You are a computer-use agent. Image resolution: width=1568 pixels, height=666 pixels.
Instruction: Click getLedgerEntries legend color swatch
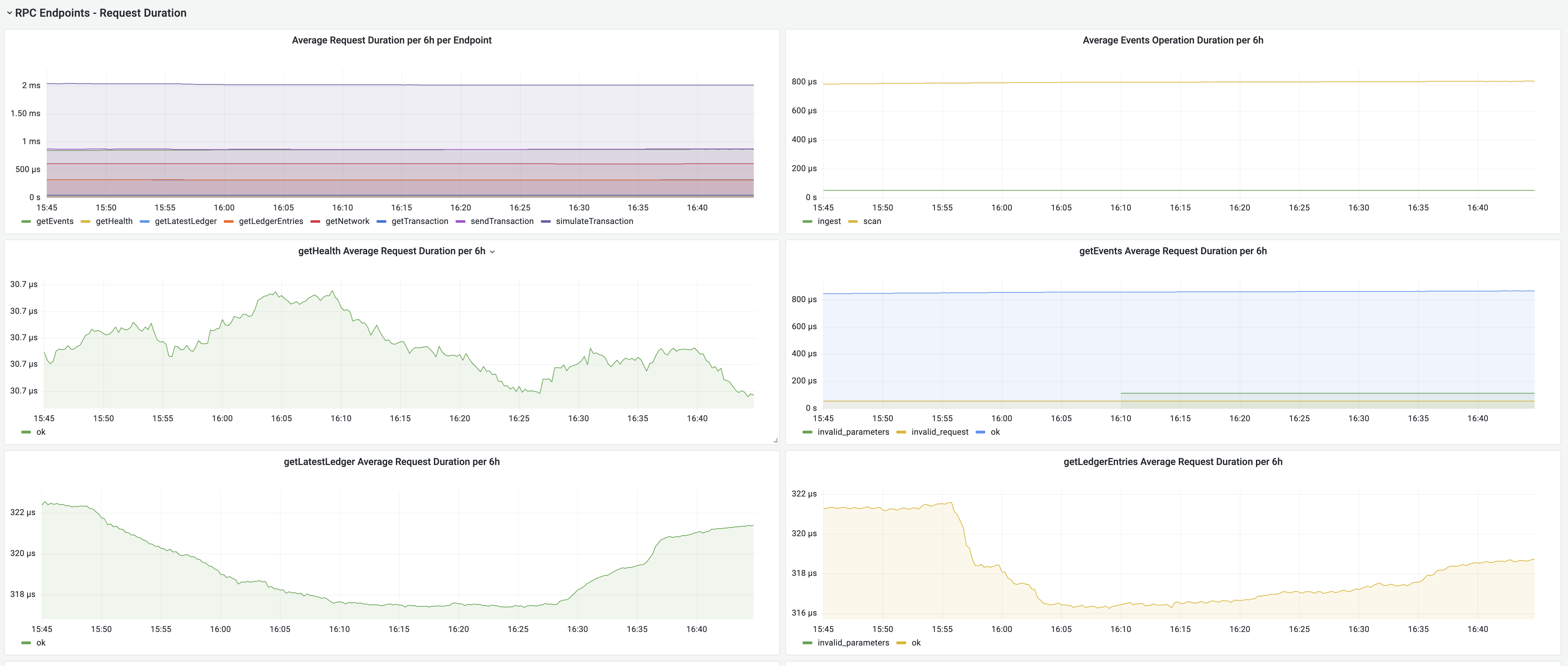[229, 221]
